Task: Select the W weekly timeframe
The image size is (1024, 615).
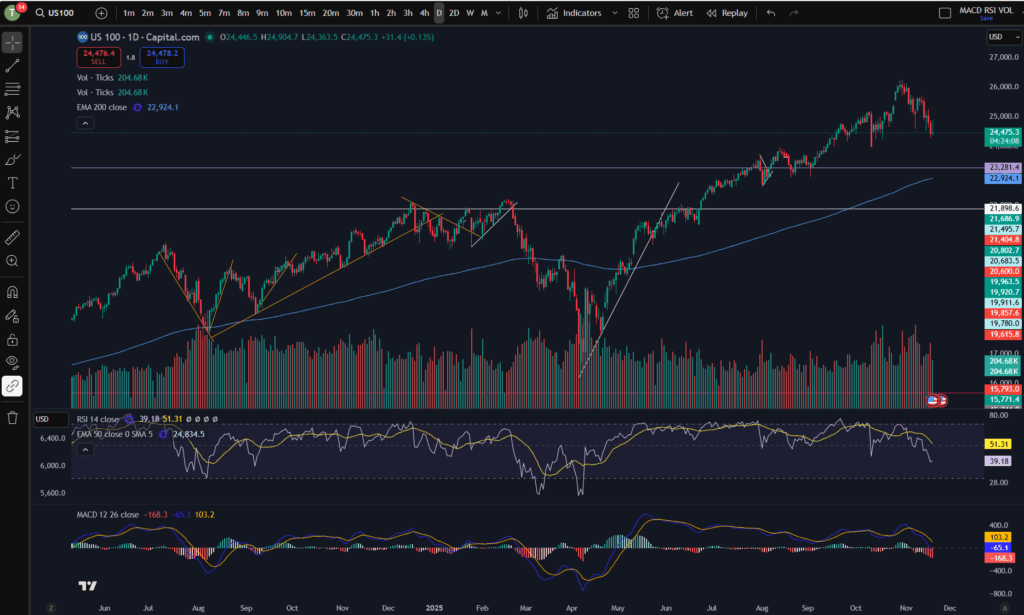Action: (x=470, y=13)
